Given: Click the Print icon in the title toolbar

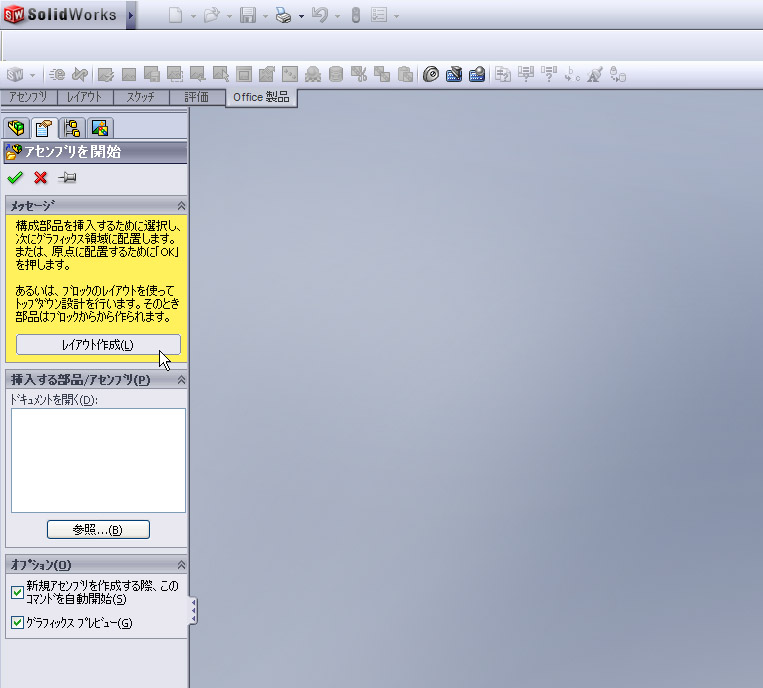Looking at the screenshot, I should coord(283,16).
